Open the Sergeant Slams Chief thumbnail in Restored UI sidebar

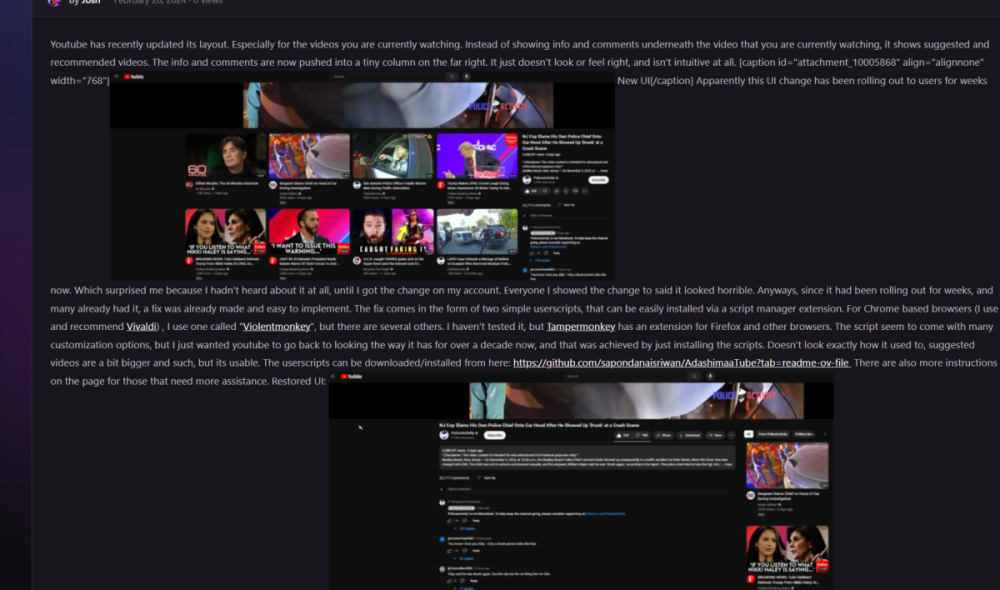click(x=787, y=466)
